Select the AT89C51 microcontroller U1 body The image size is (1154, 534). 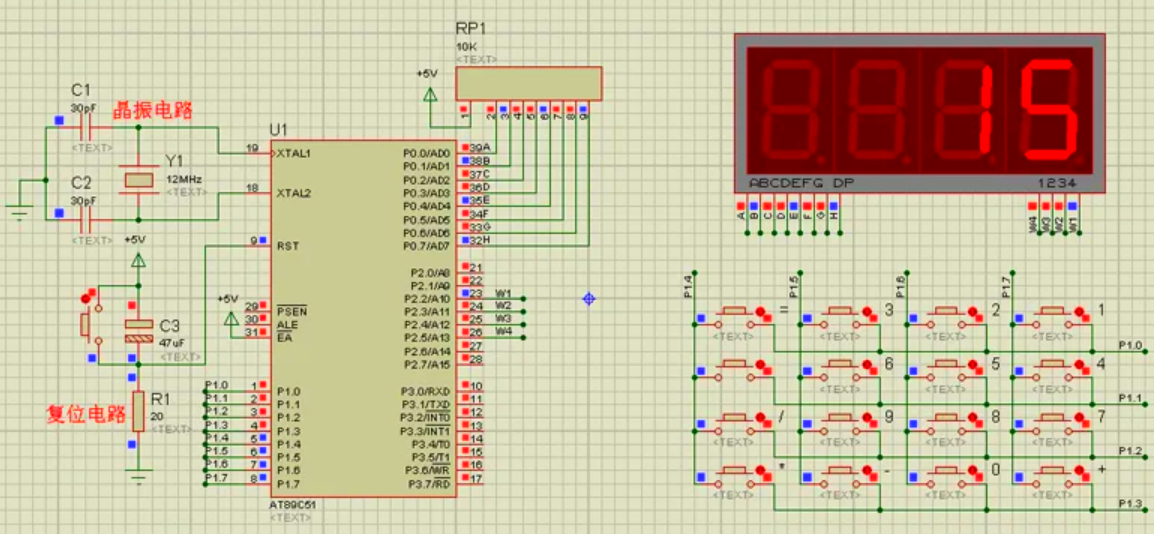point(364,318)
